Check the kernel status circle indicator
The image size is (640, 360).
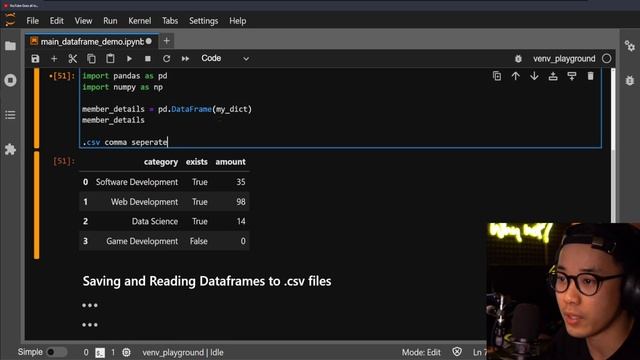click(607, 59)
